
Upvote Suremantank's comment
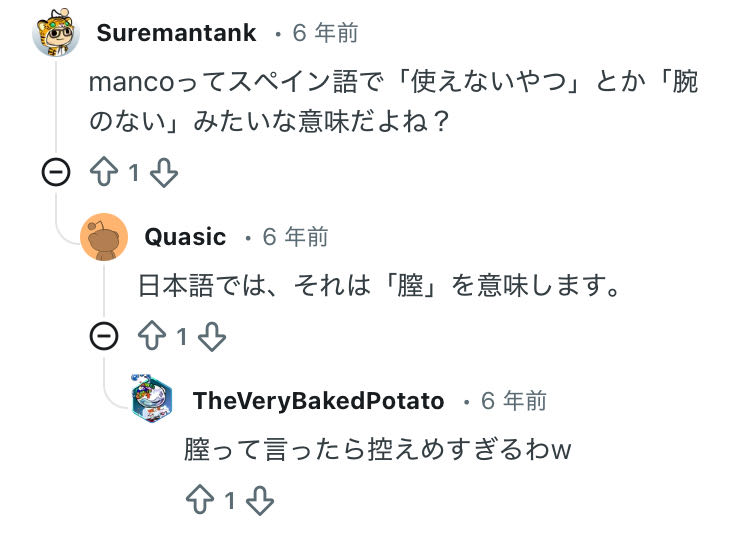(x=104, y=173)
